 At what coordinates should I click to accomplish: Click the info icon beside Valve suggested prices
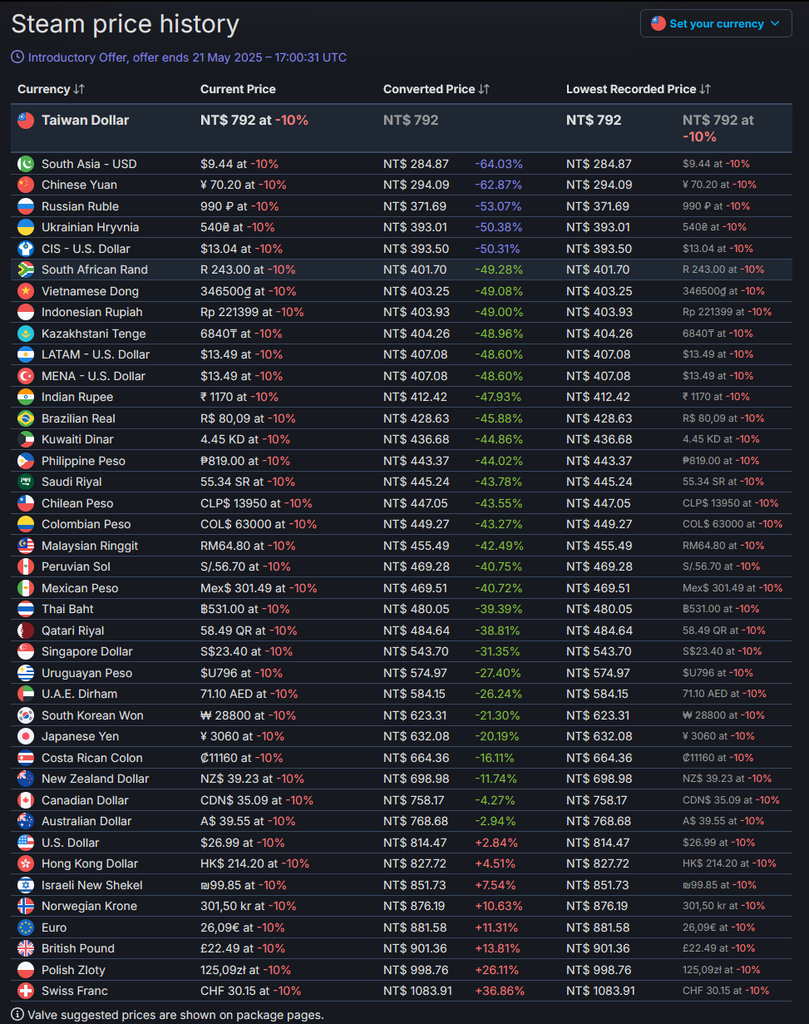tap(18, 1015)
